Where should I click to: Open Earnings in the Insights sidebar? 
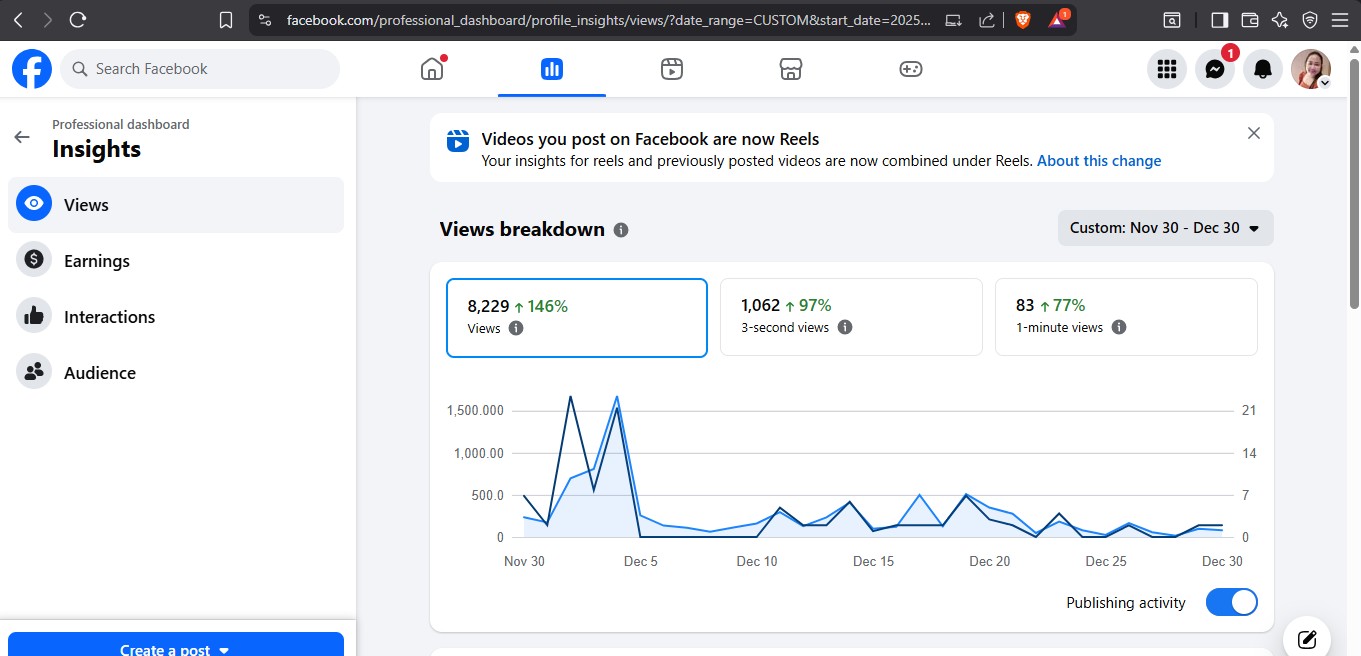[x=97, y=261]
